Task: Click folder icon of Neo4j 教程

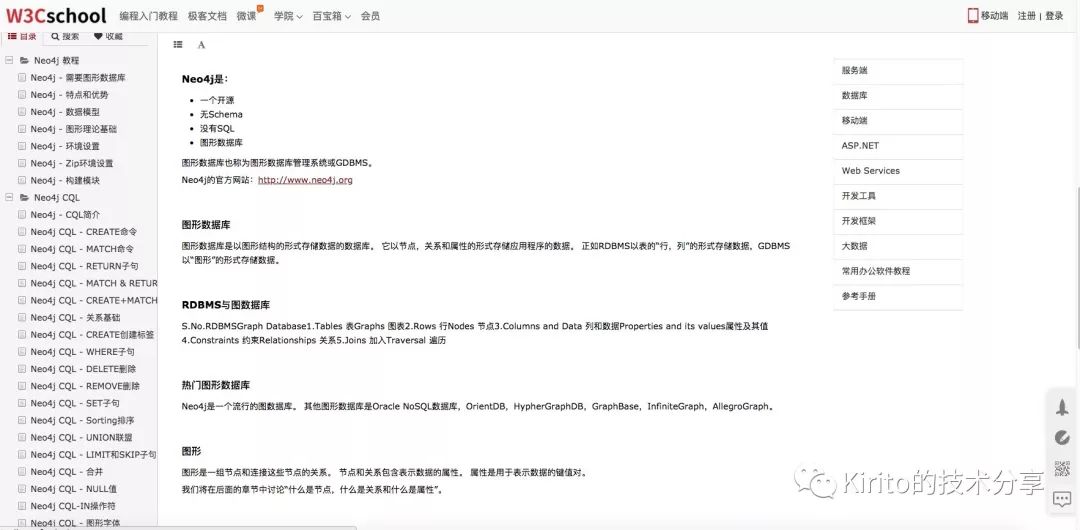Action: 24,61
